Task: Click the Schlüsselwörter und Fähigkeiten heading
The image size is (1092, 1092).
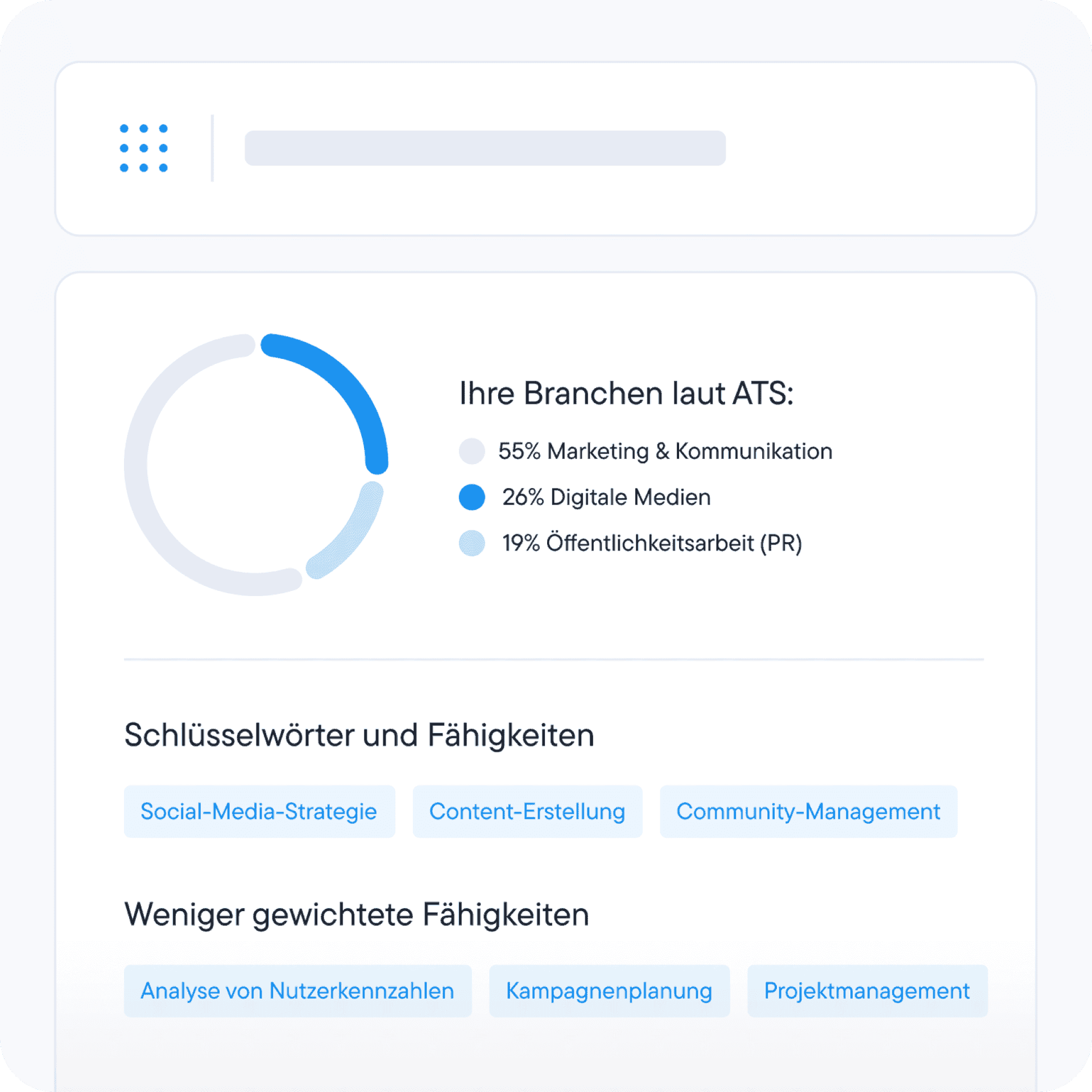Action: point(359,735)
